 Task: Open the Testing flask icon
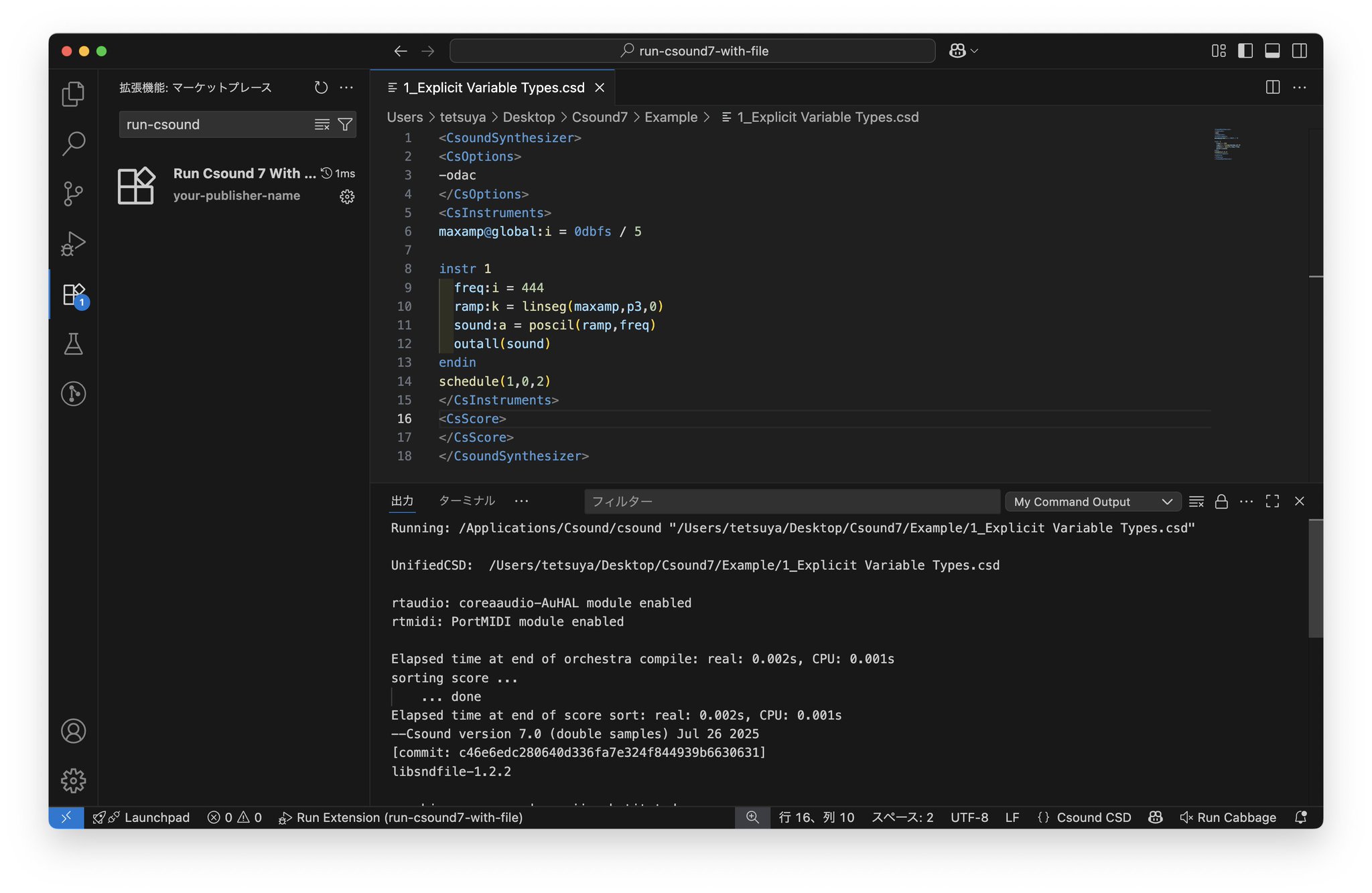click(x=73, y=344)
